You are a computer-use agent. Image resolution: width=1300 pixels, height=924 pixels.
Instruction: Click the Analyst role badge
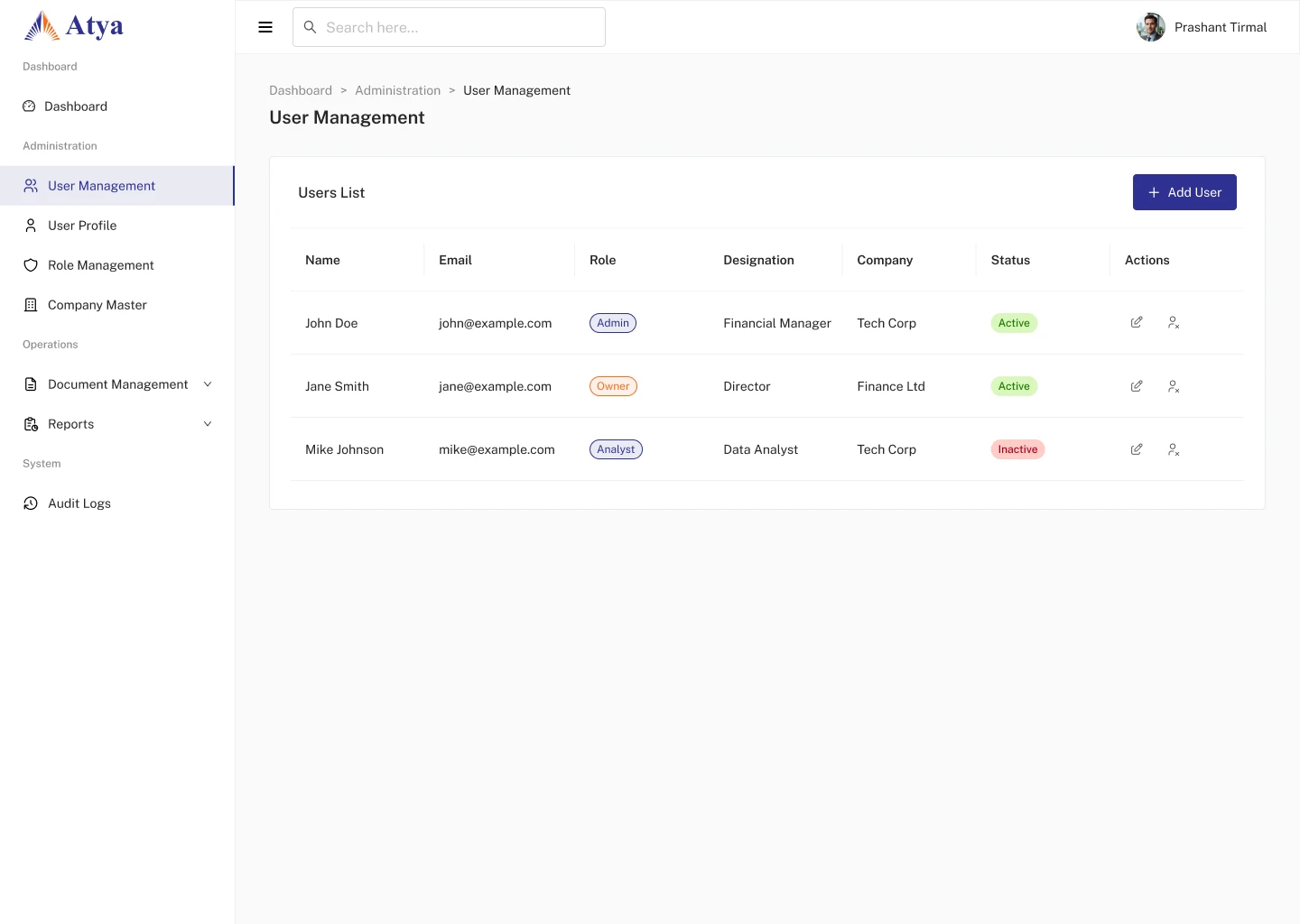click(616, 449)
